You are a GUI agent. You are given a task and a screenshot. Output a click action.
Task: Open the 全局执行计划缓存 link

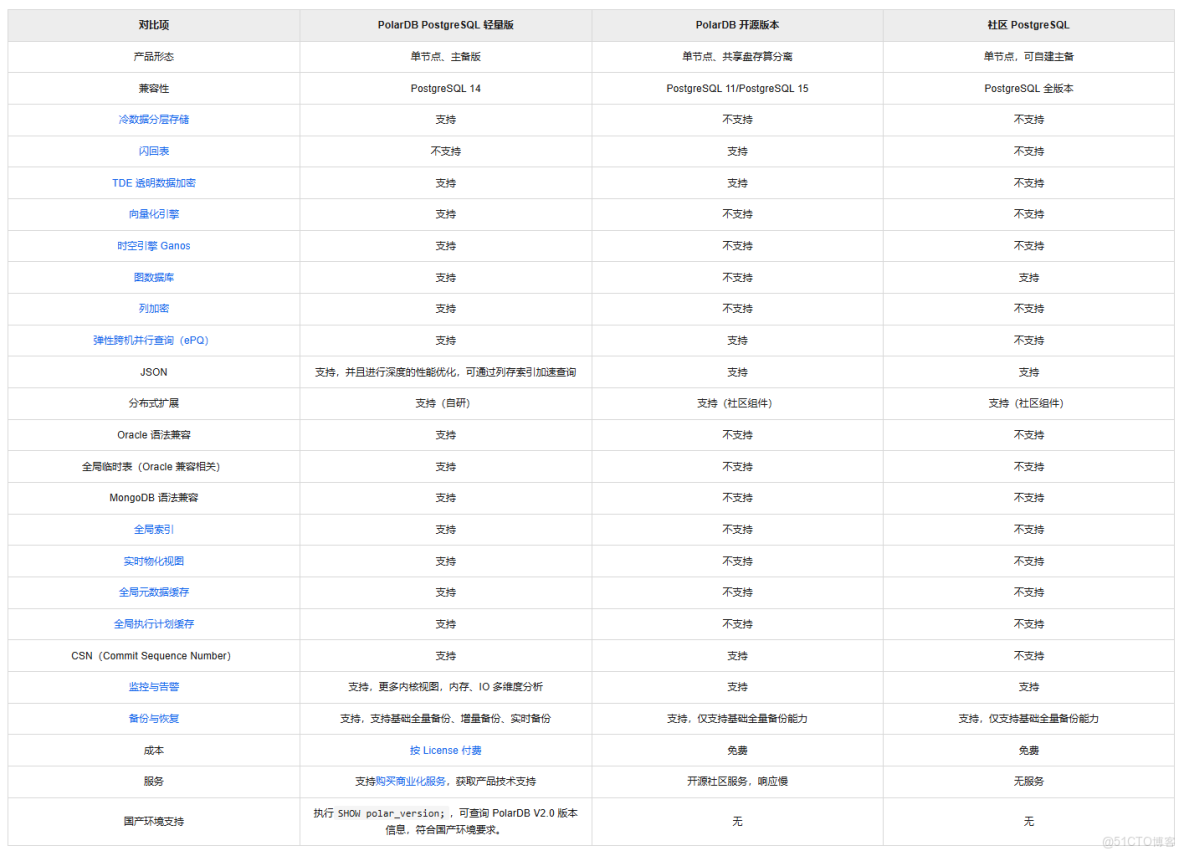(153, 624)
